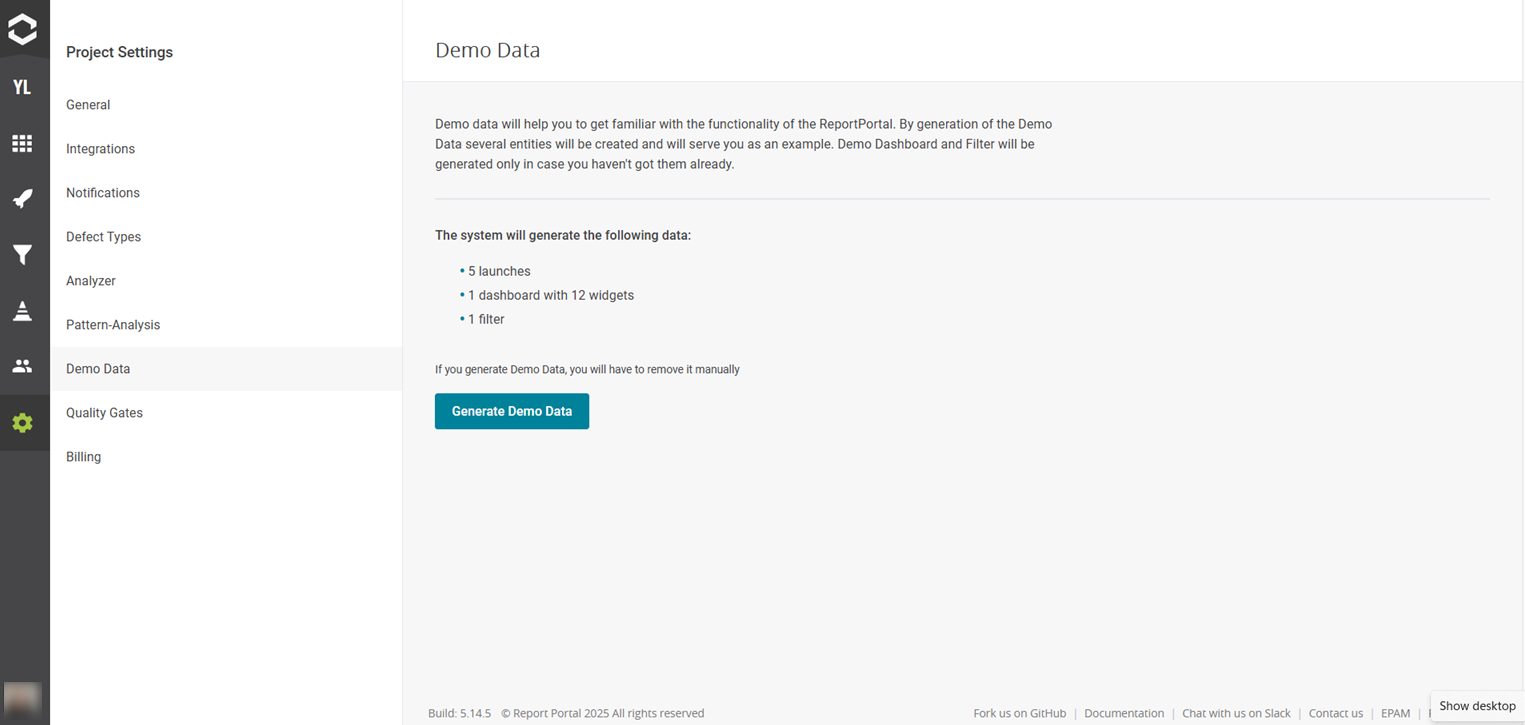Click the ReportPortal logo
Screen dimensions: 1525x725
tap(24, 29)
